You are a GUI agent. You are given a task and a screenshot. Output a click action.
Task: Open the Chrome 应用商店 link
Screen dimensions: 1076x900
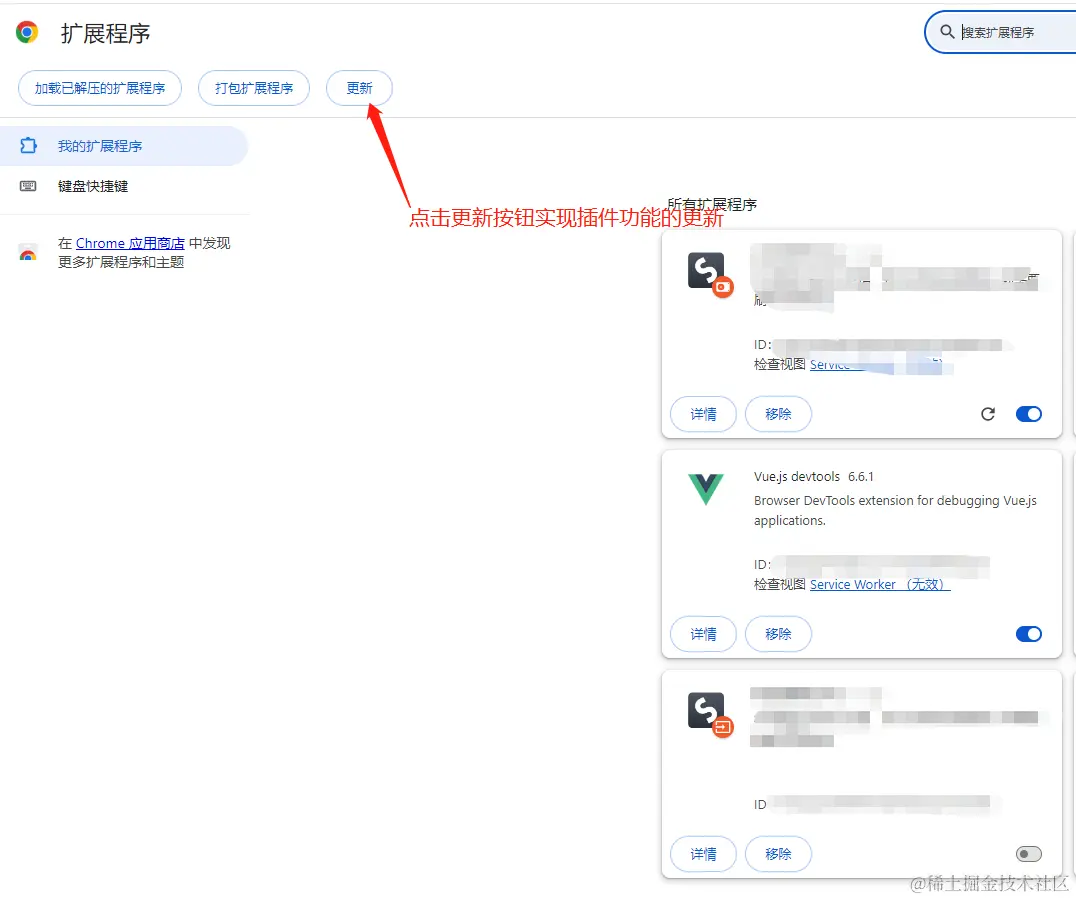130,244
